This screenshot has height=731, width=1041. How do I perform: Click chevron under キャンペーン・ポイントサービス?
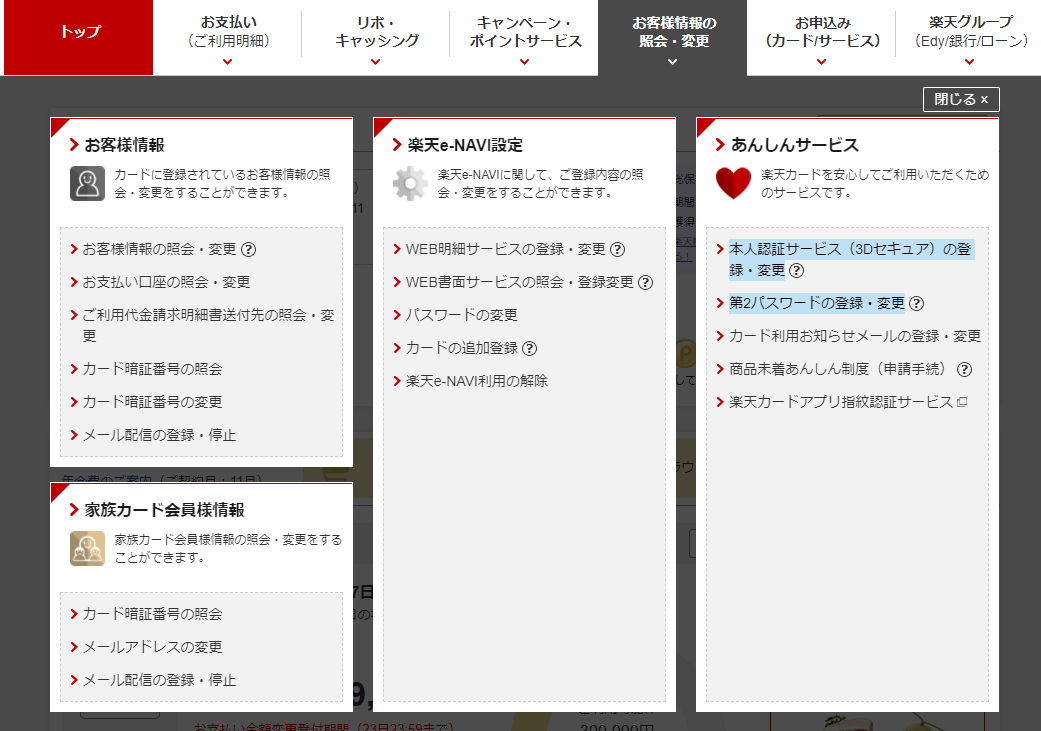point(524,62)
